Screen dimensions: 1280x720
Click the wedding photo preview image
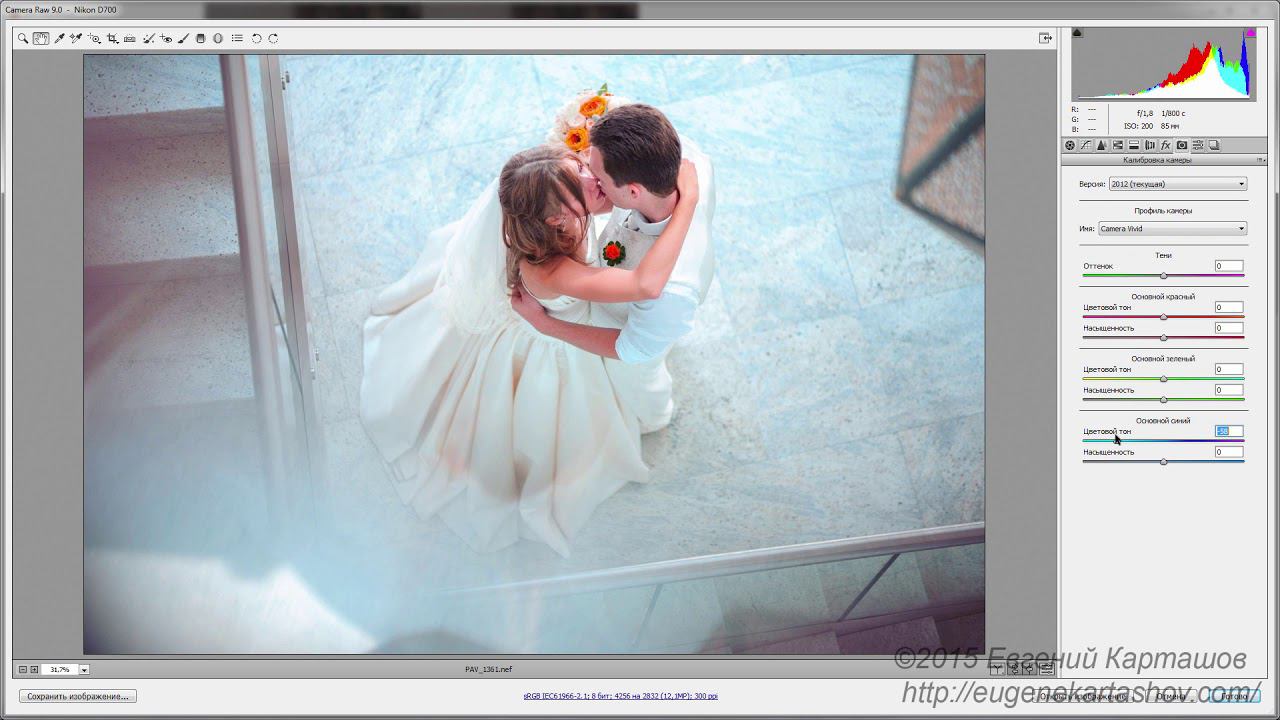(x=534, y=354)
